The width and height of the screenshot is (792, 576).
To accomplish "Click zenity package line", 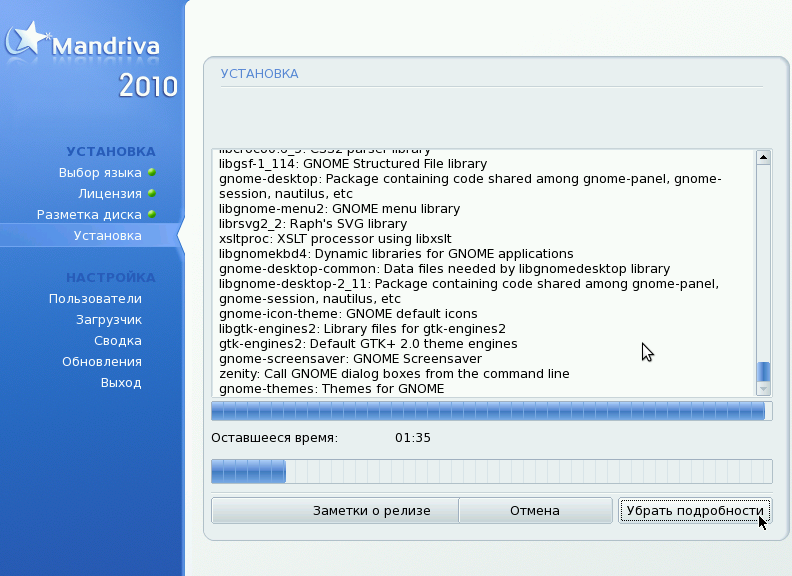I will [x=394, y=373].
